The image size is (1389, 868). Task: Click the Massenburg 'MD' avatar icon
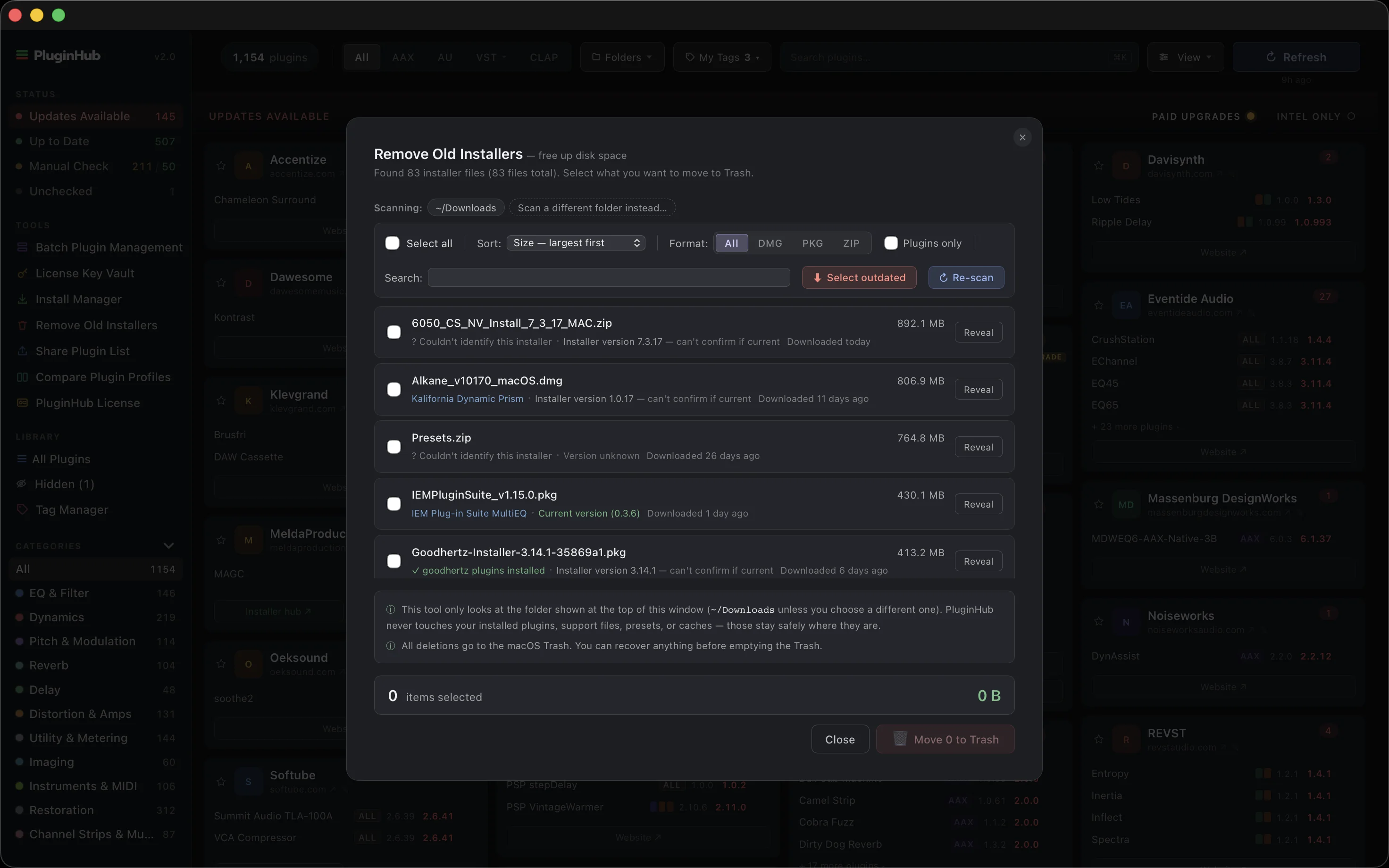click(1126, 505)
